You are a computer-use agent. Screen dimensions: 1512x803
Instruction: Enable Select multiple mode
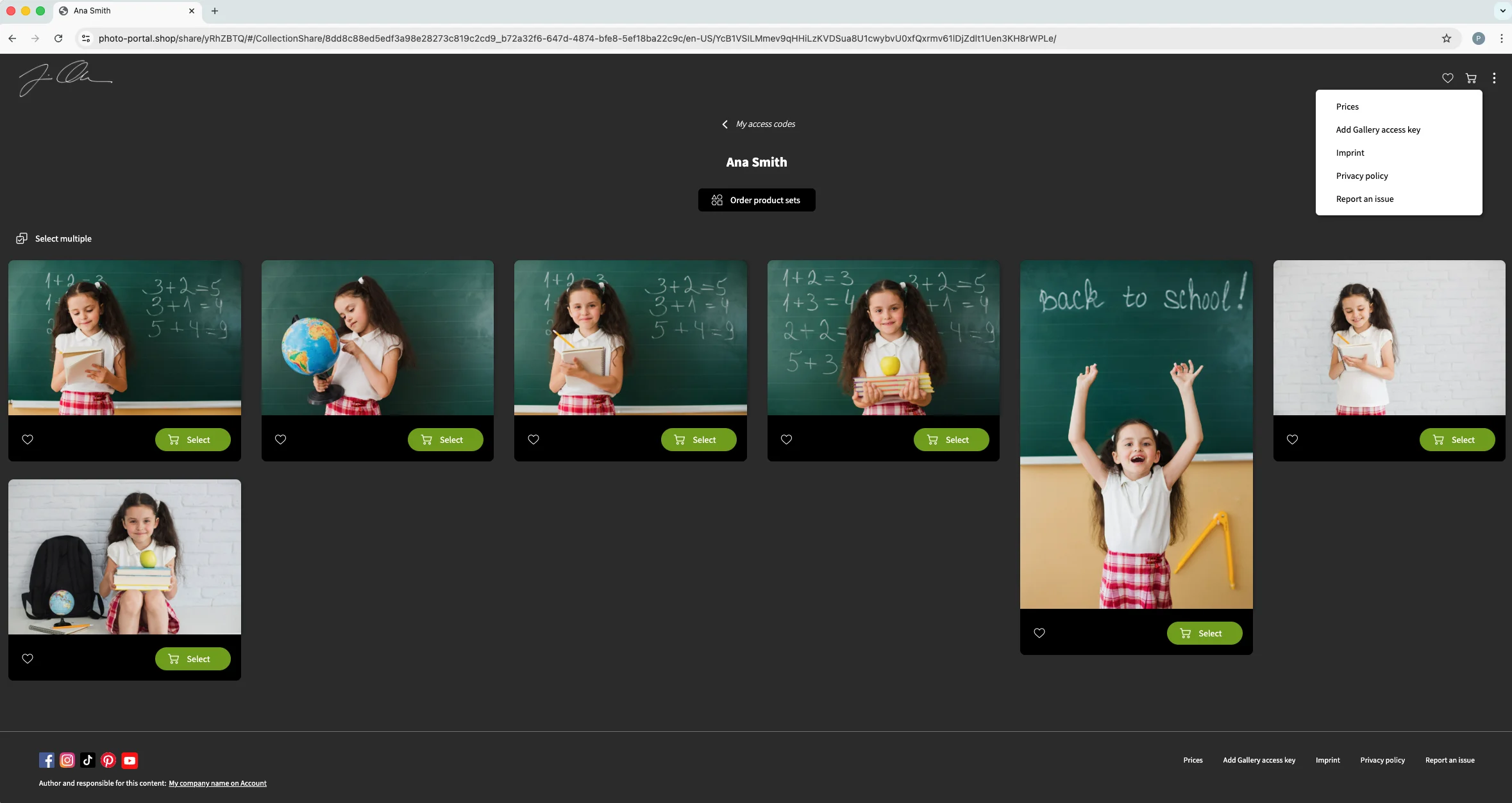(54, 238)
